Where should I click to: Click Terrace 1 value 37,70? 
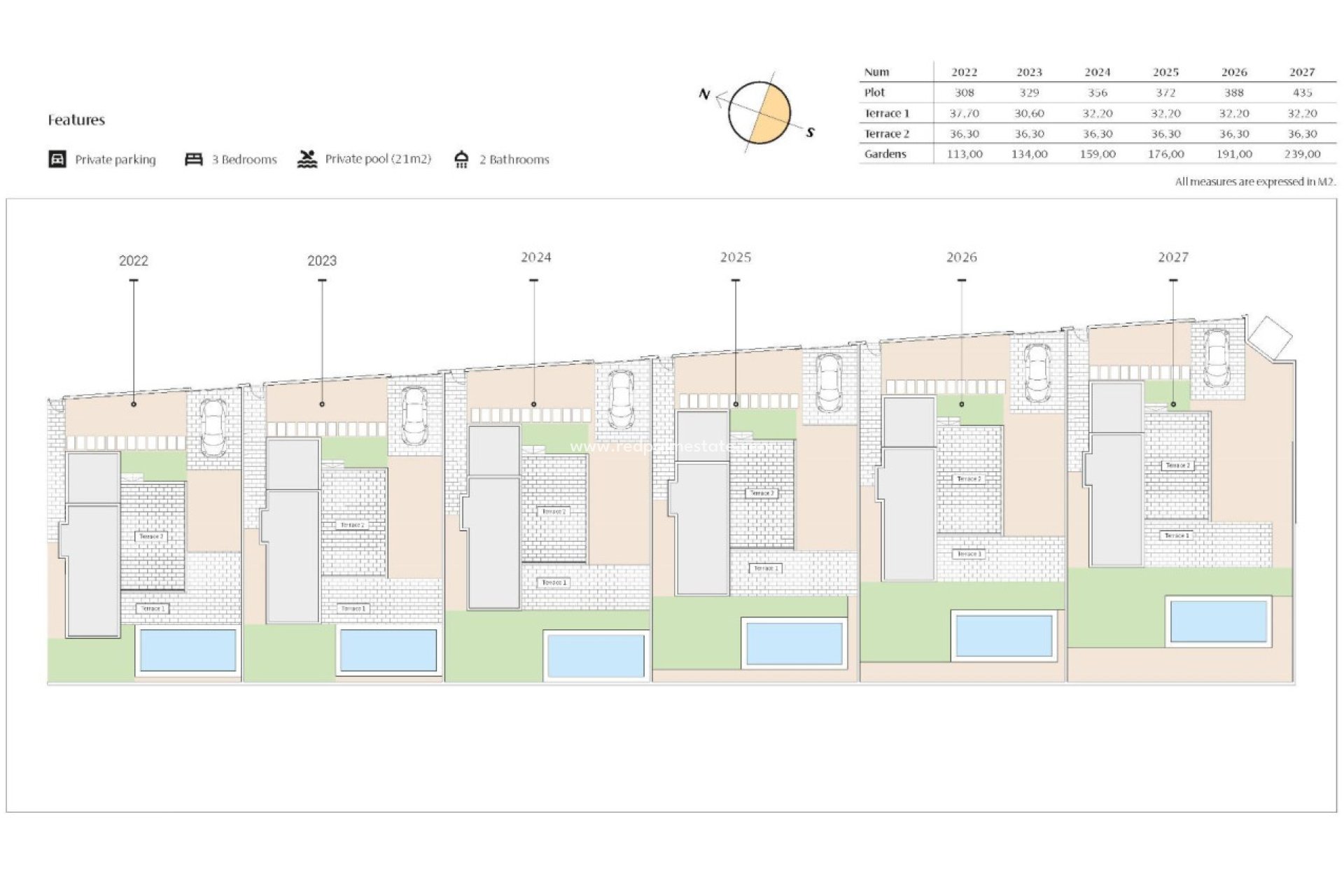point(965,113)
